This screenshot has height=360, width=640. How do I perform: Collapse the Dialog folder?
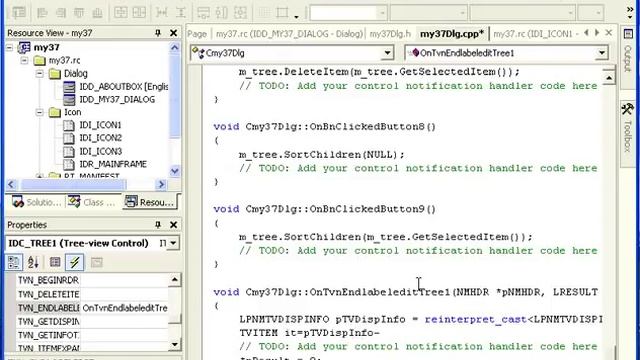coord(40,74)
